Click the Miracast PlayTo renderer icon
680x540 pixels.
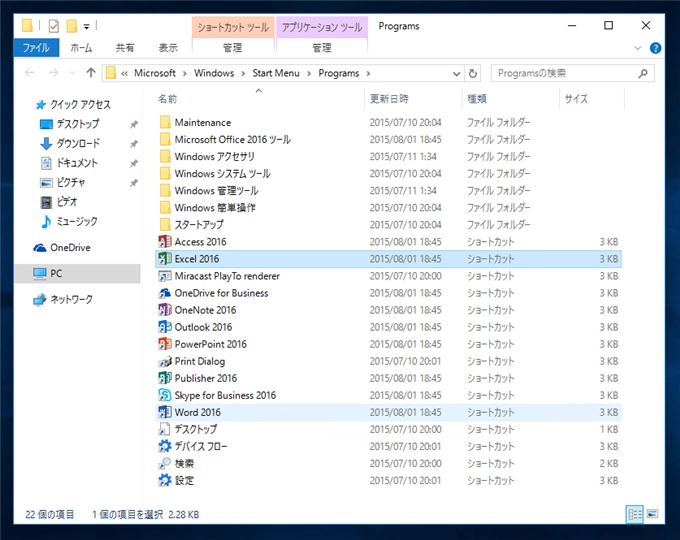[165, 276]
